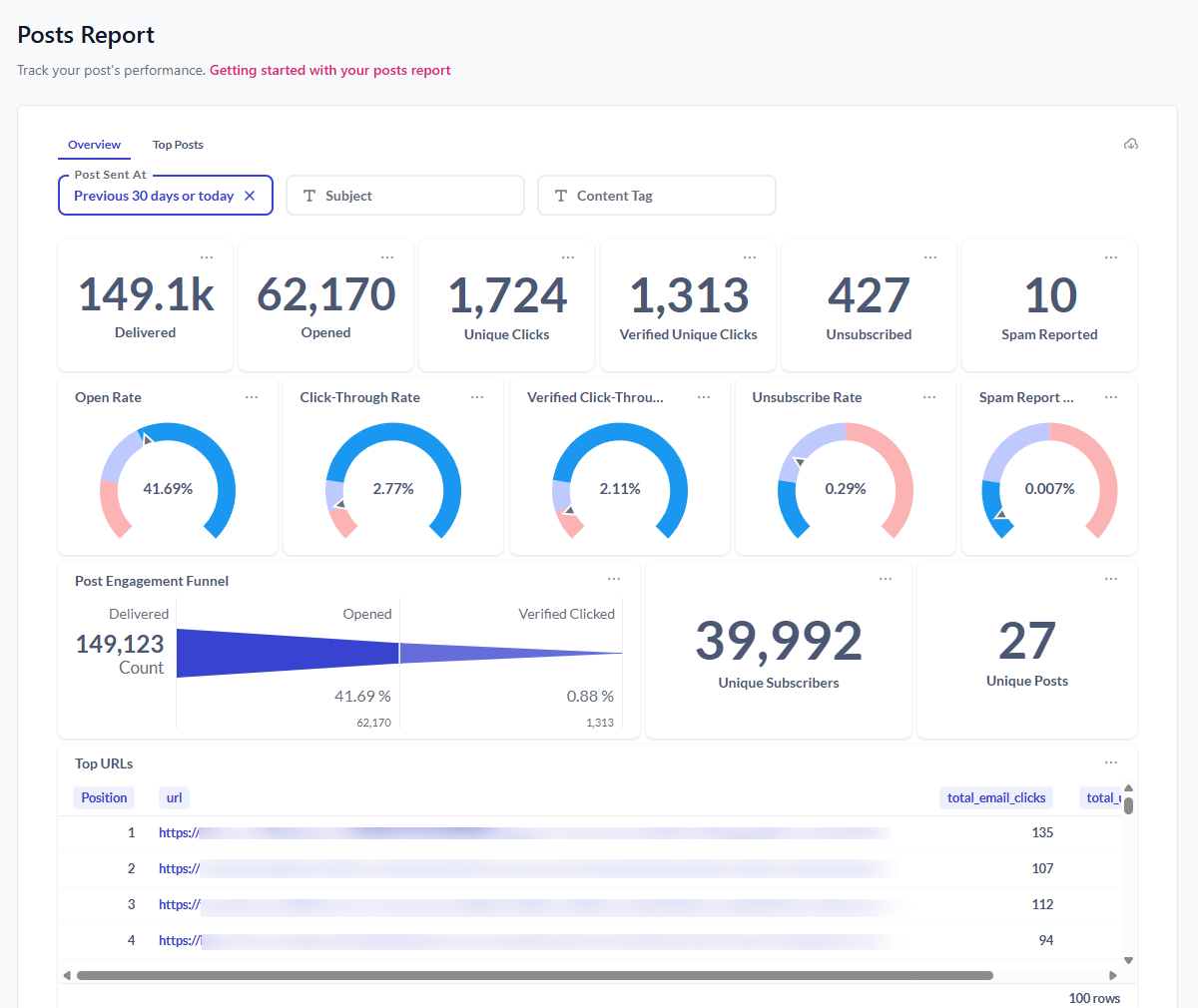Click the cloud download icon
The height and width of the screenshot is (1008, 1198).
(x=1130, y=145)
